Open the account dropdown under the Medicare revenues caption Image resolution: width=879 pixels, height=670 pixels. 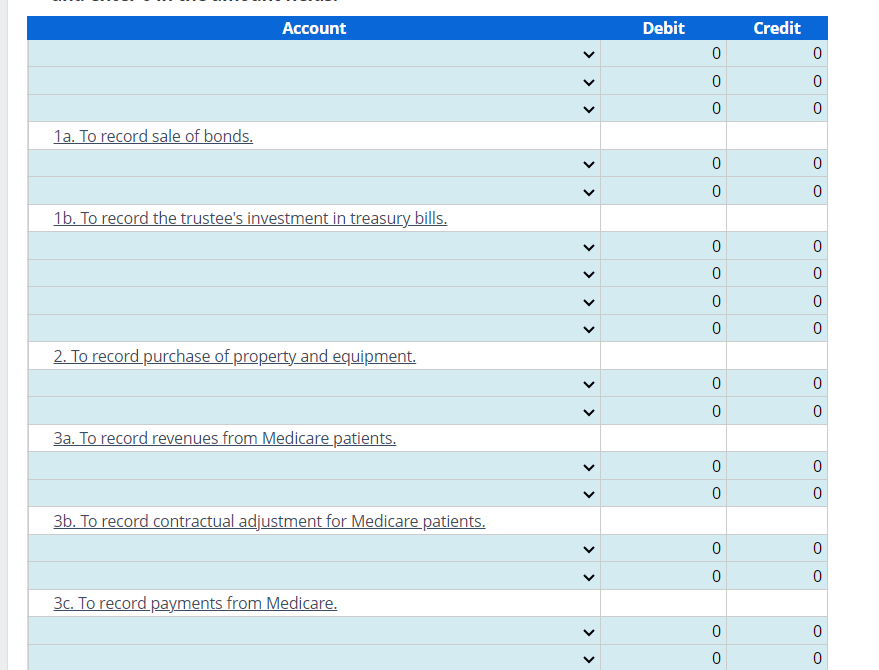[589, 466]
